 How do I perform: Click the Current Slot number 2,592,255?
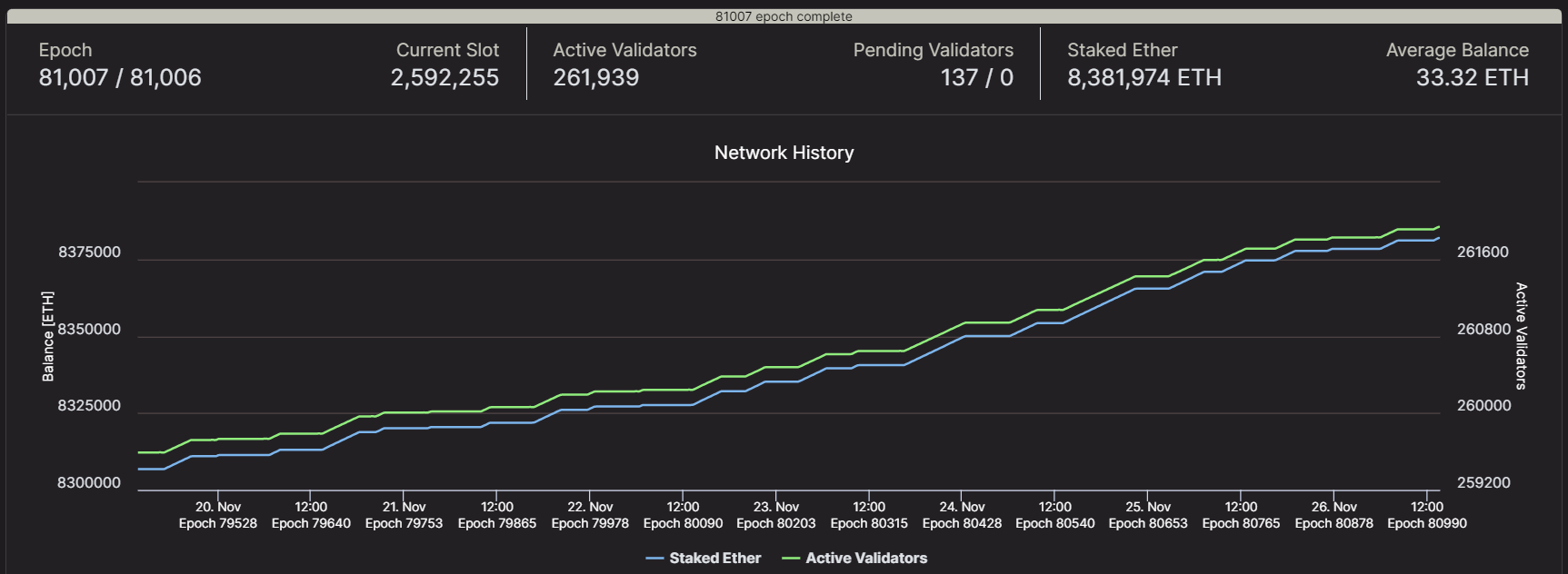pos(444,78)
